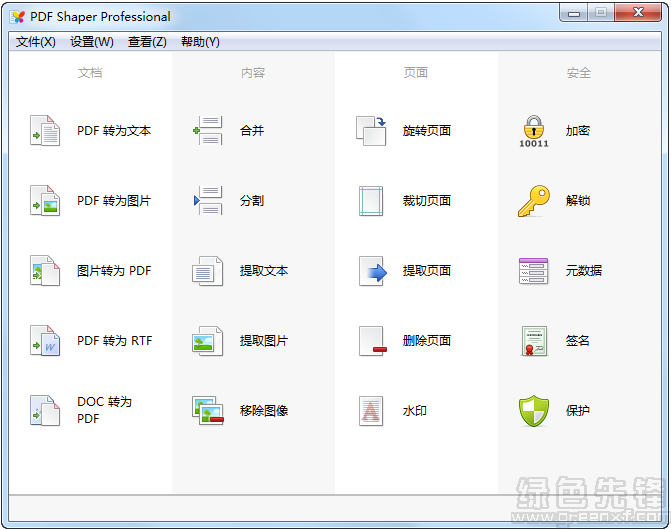Open the 提取图片 text label

pyautogui.click(x=264, y=341)
